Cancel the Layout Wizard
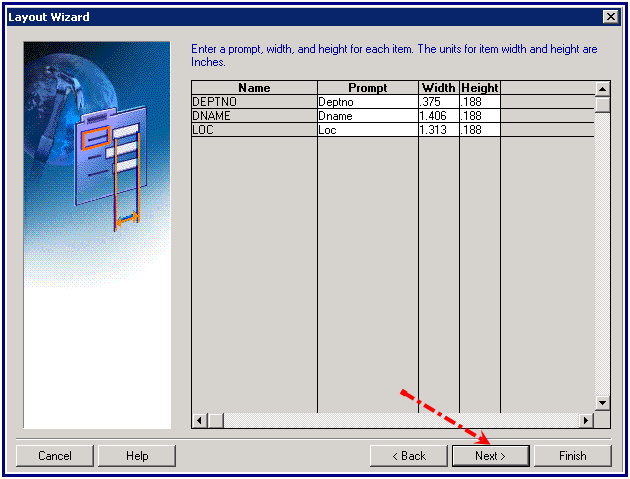This screenshot has height=479, width=630. click(x=55, y=456)
